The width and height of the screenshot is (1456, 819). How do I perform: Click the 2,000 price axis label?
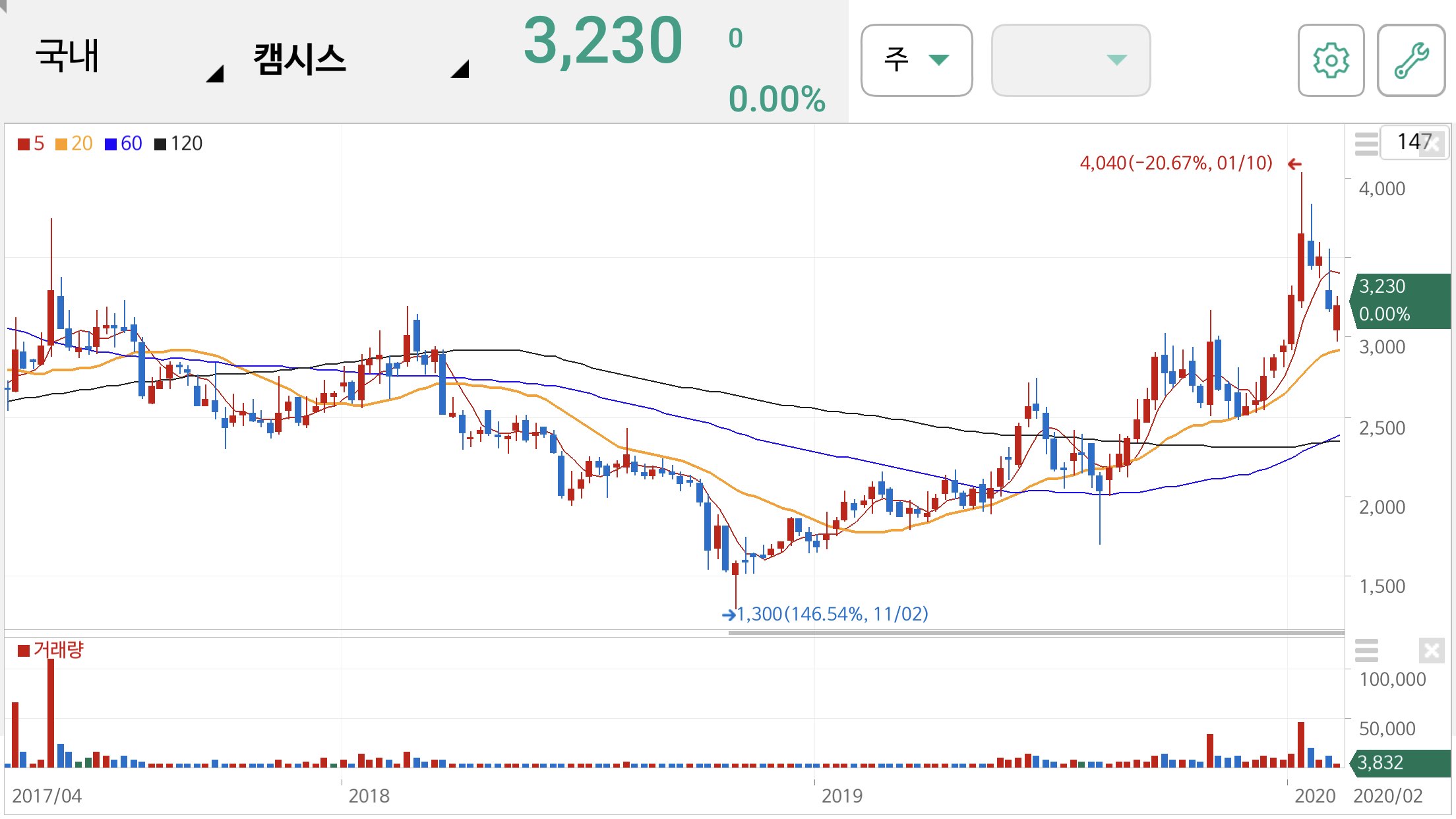[x=1381, y=507]
